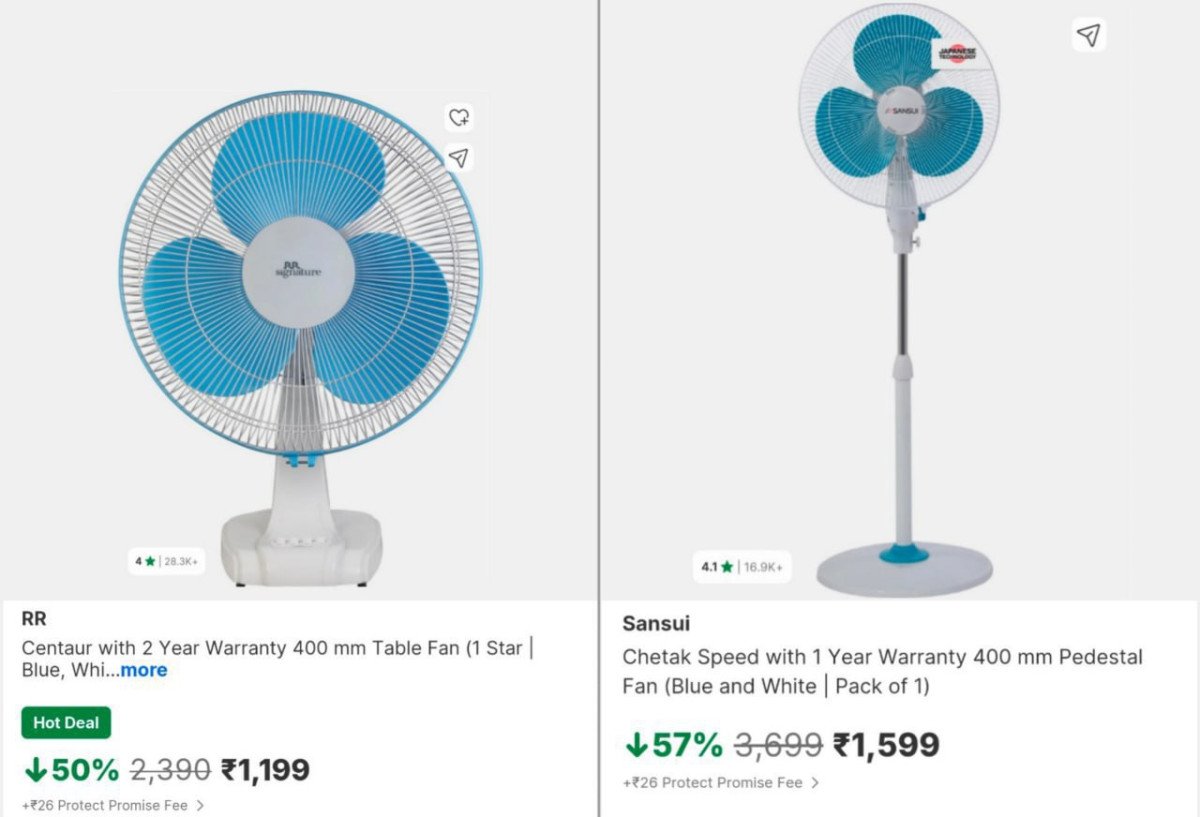
Task: Click share icon on RR table fan
Action: coord(459,158)
